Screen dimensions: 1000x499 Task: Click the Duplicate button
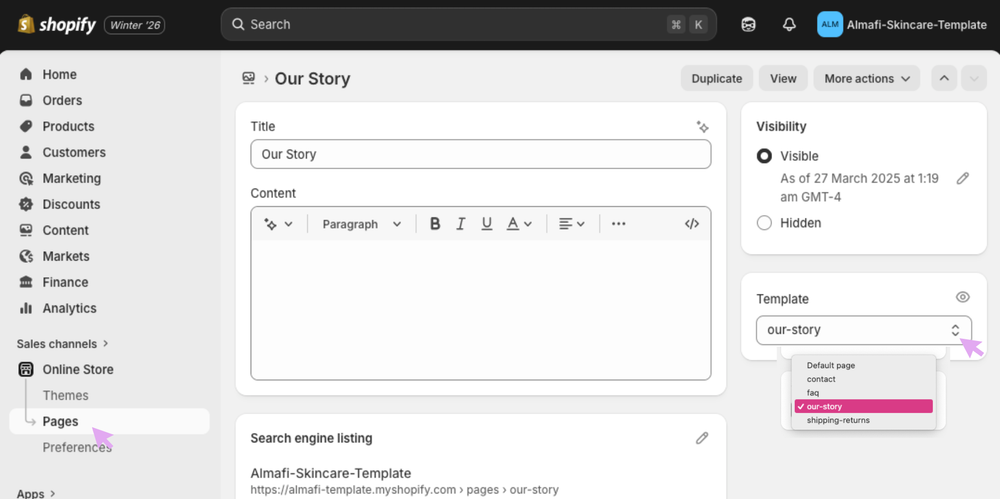coord(716,79)
